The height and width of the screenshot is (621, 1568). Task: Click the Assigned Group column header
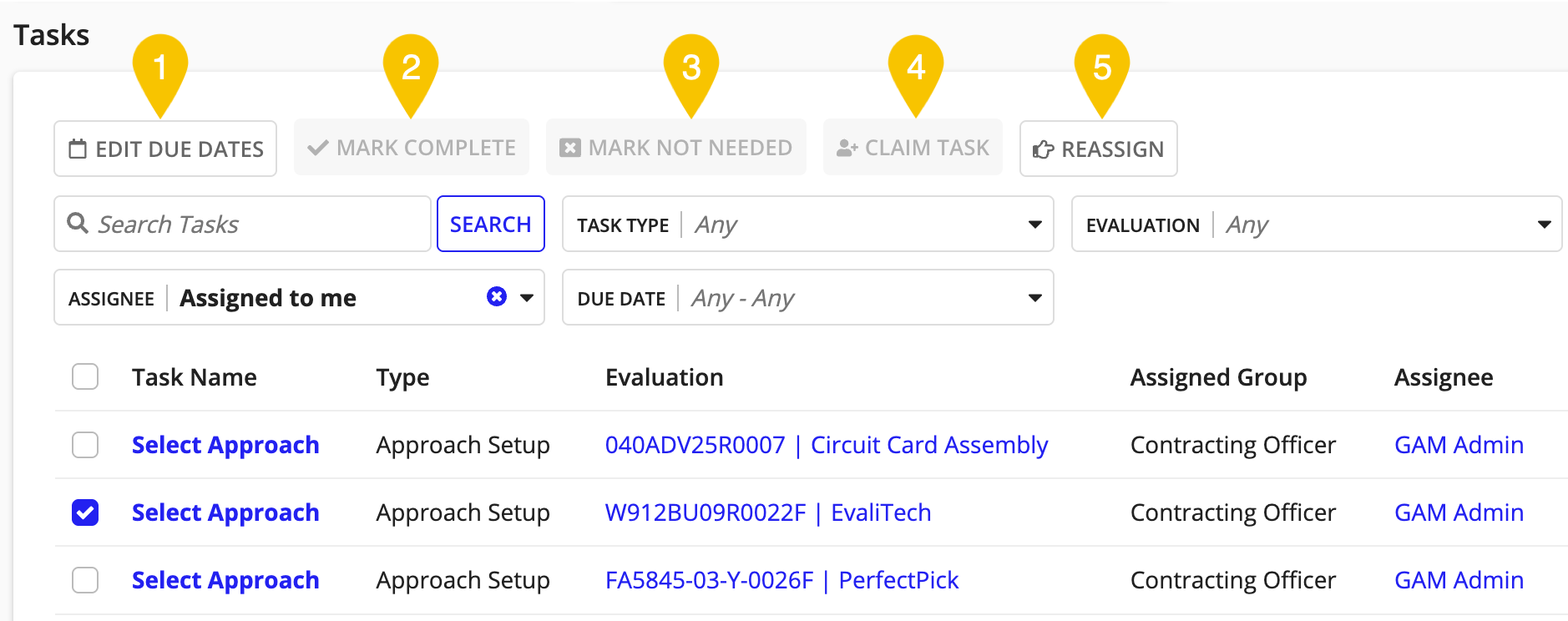(1219, 377)
